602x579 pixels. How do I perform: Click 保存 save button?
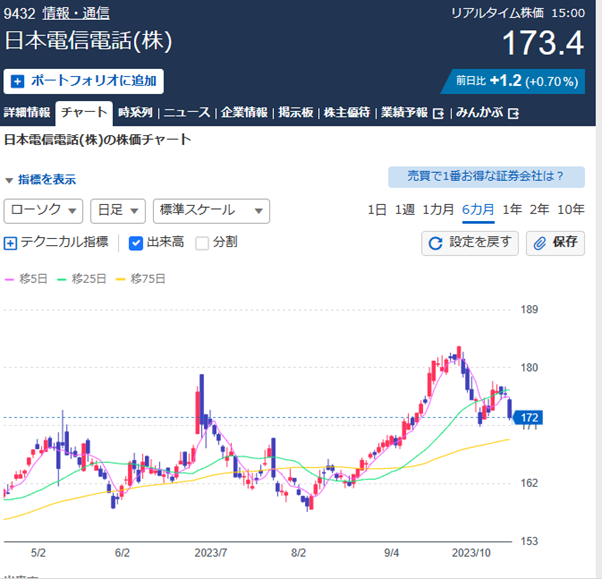(556, 243)
